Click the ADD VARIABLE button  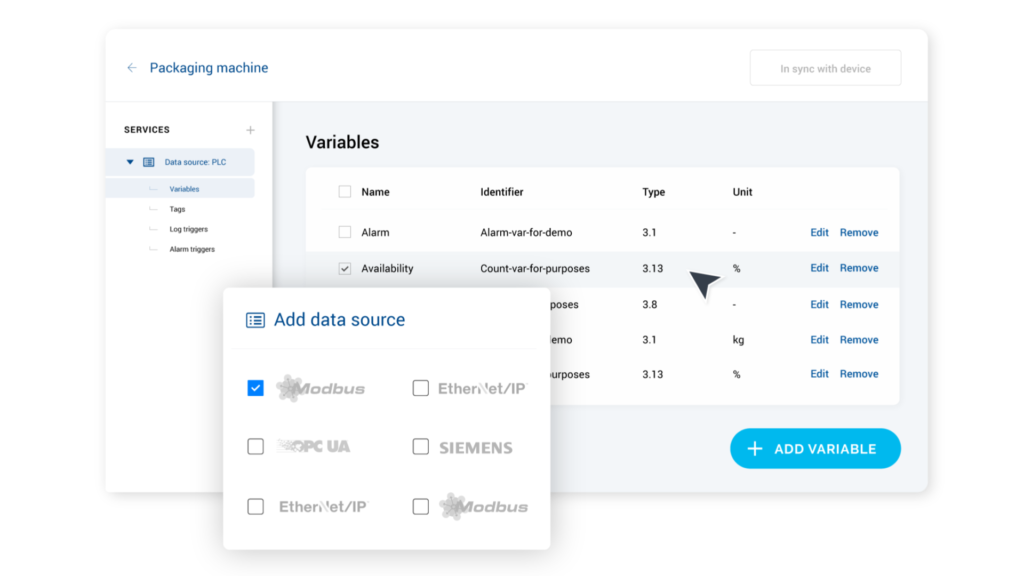coord(815,448)
